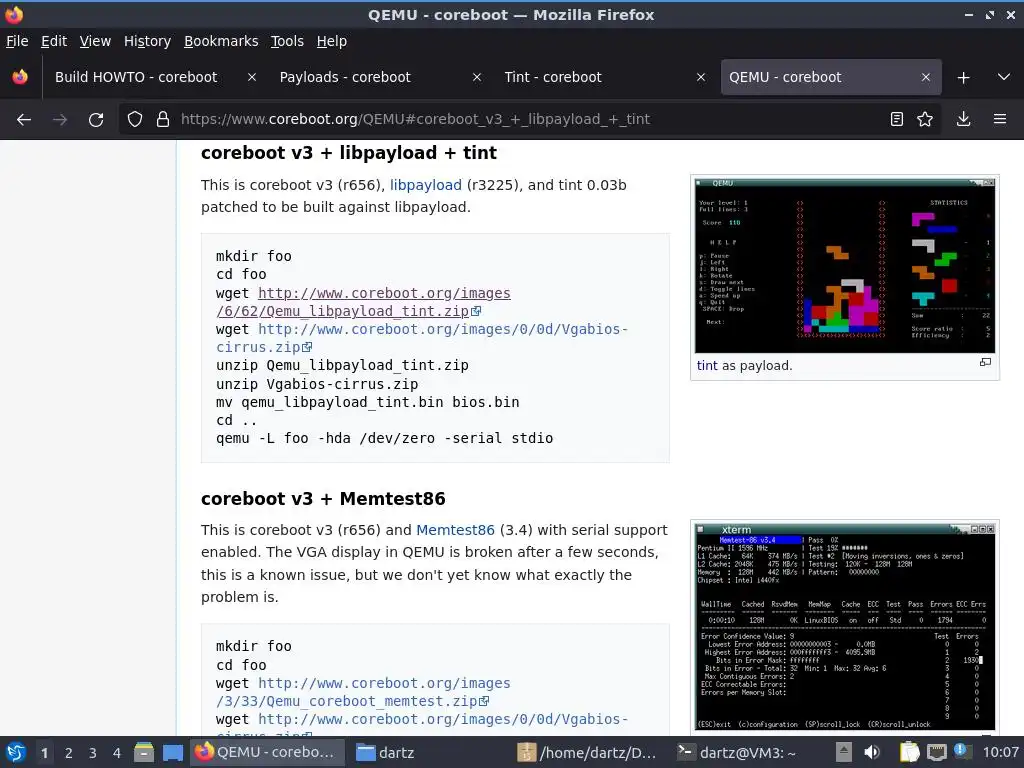The image size is (1024, 768).
Task: Open the network connection tray icon
Action: 936,752
